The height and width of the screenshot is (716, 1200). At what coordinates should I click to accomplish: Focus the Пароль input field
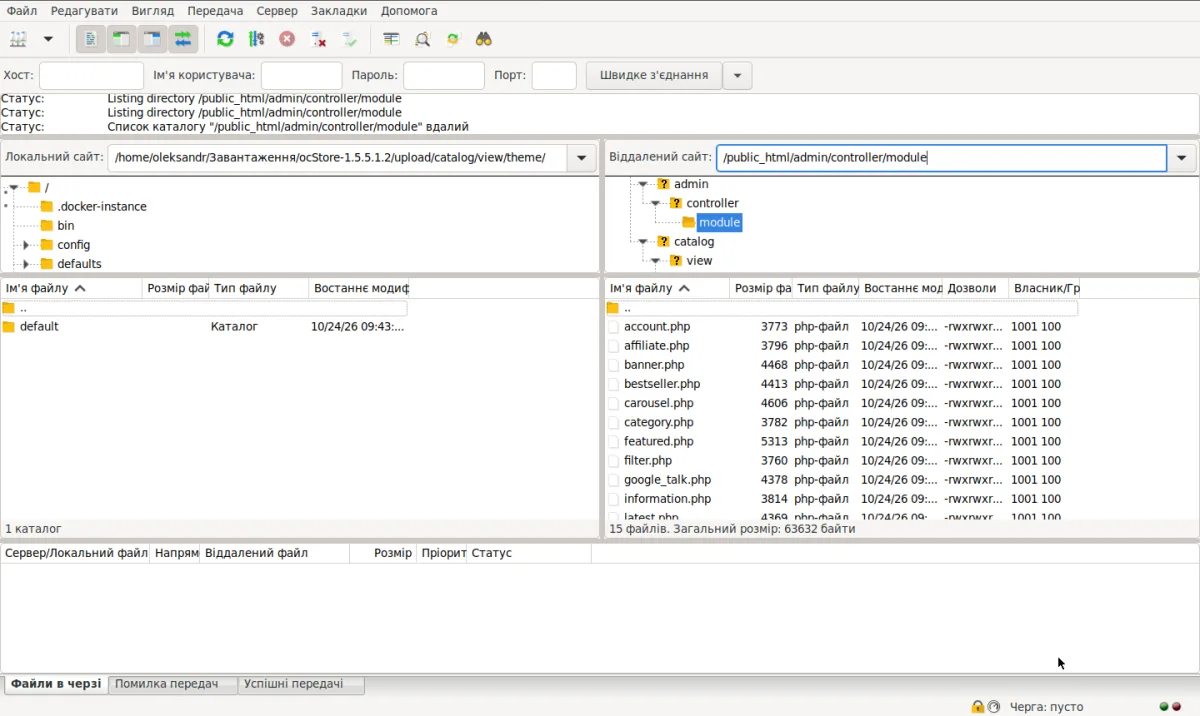[444, 75]
